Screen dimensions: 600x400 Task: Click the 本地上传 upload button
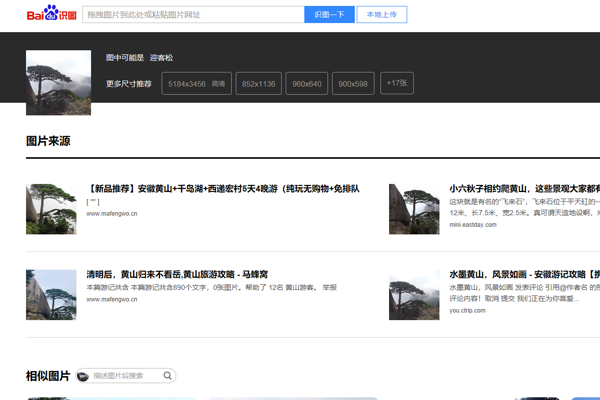(381, 15)
